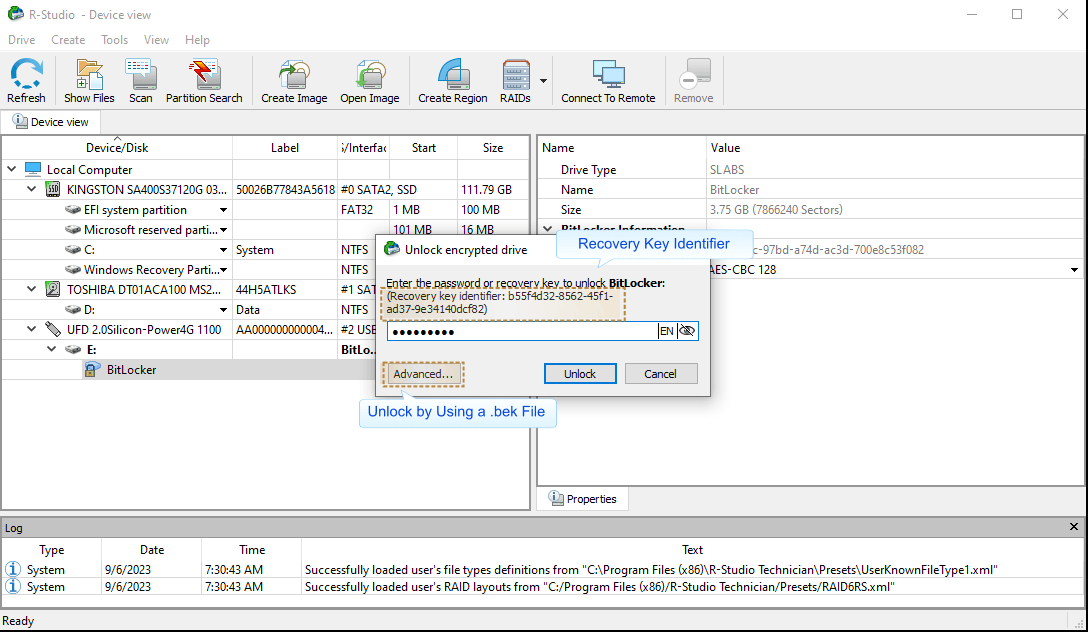Collapse the Local Computer tree node
Screen dimensions: 1088x632
point(12,169)
